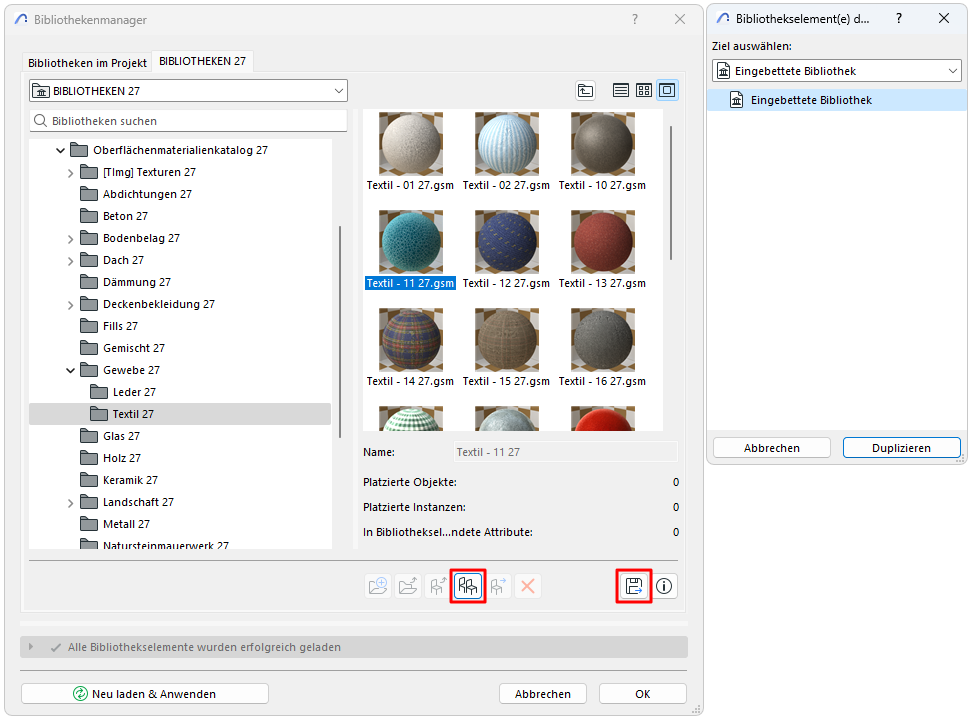Confirm with the OK button
Screen dimensions: 970x719
coord(643,694)
